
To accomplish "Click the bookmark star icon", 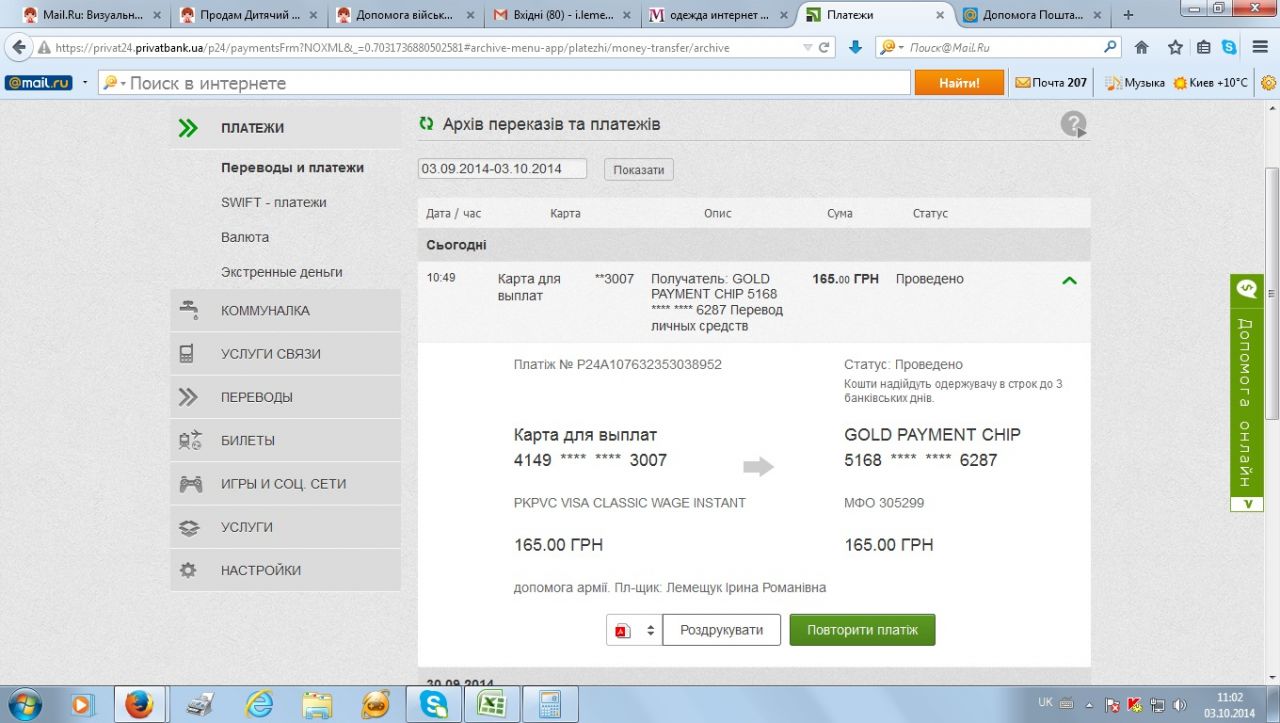I will [1175, 47].
